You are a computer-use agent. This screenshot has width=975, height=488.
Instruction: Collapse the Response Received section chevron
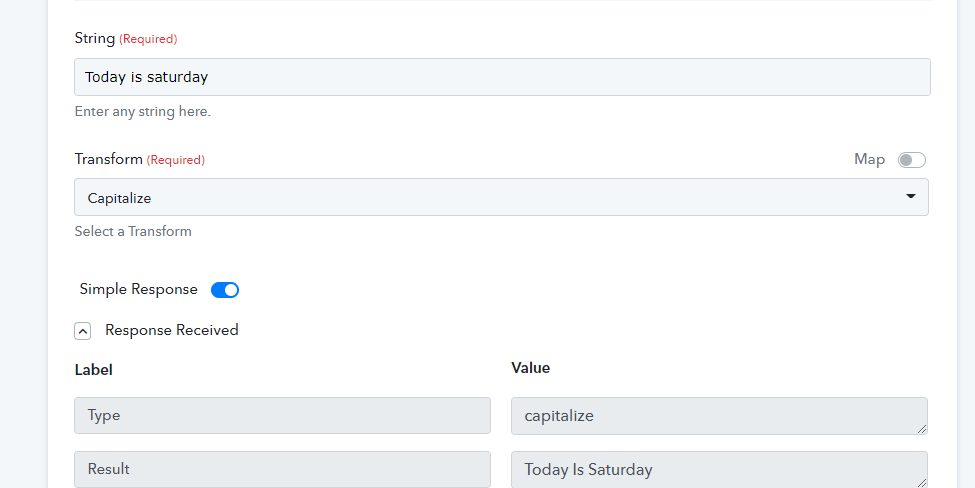click(x=83, y=331)
